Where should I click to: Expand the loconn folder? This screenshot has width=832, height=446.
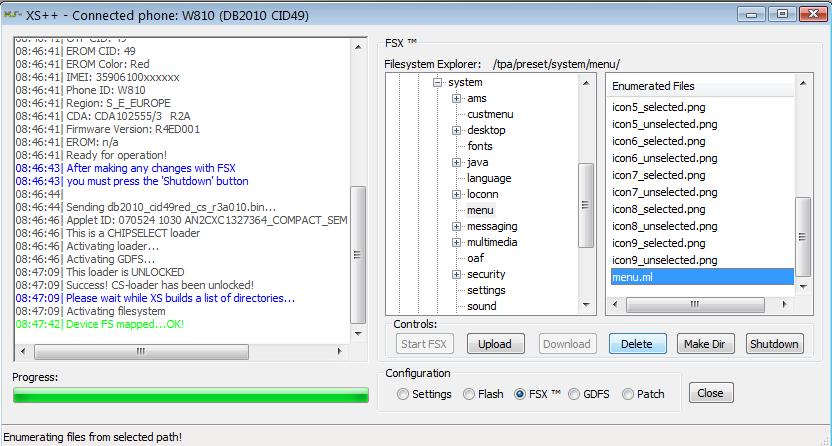[x=456, y=194]
